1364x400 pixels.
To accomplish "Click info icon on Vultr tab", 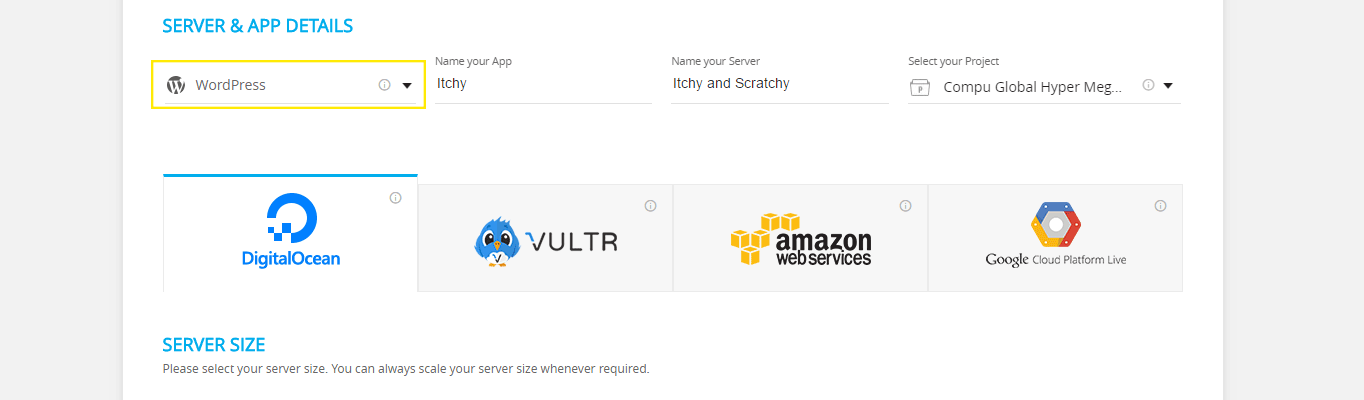I will (x=650, y=206).
